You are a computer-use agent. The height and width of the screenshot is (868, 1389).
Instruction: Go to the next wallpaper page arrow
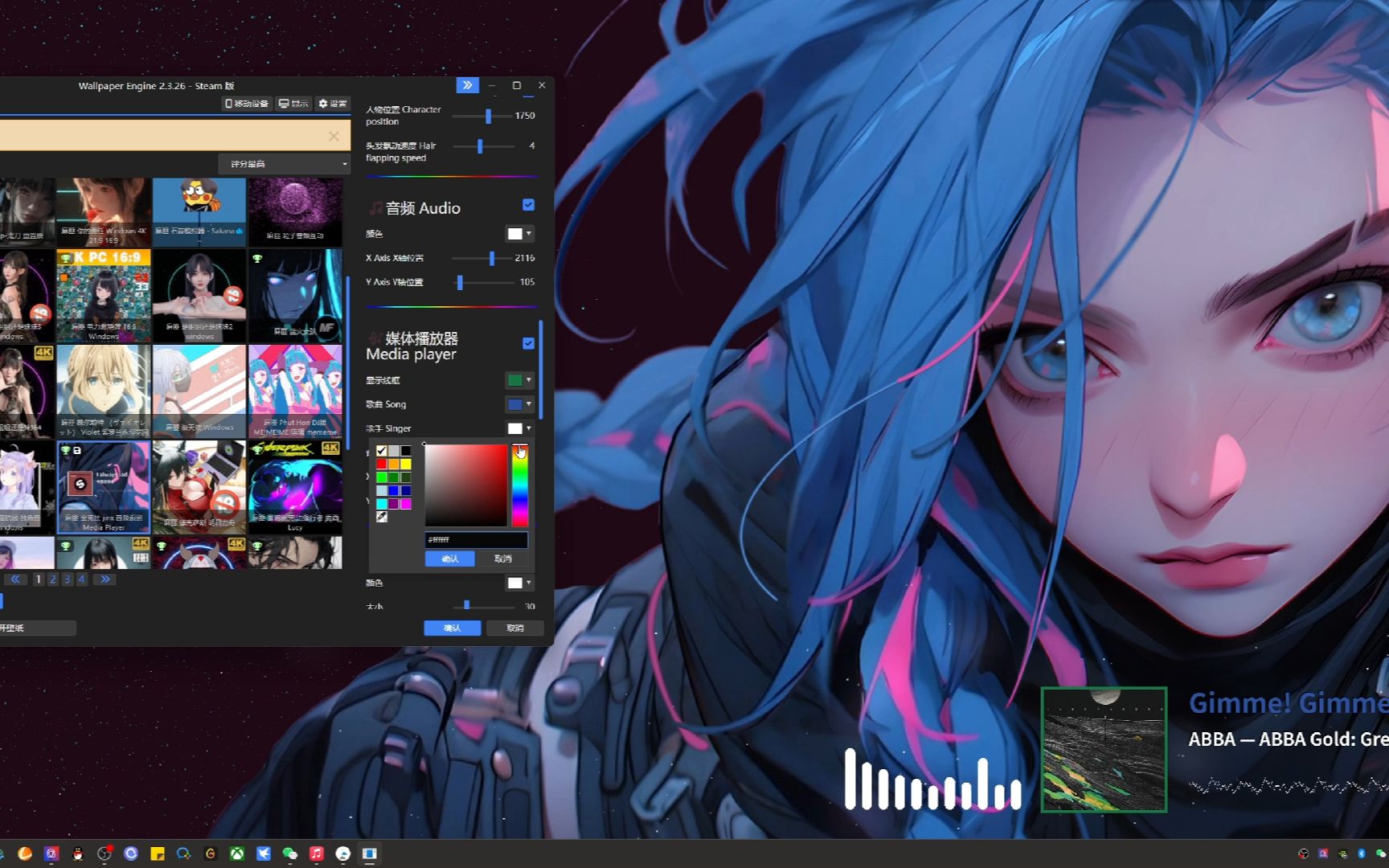pos(104,579)
